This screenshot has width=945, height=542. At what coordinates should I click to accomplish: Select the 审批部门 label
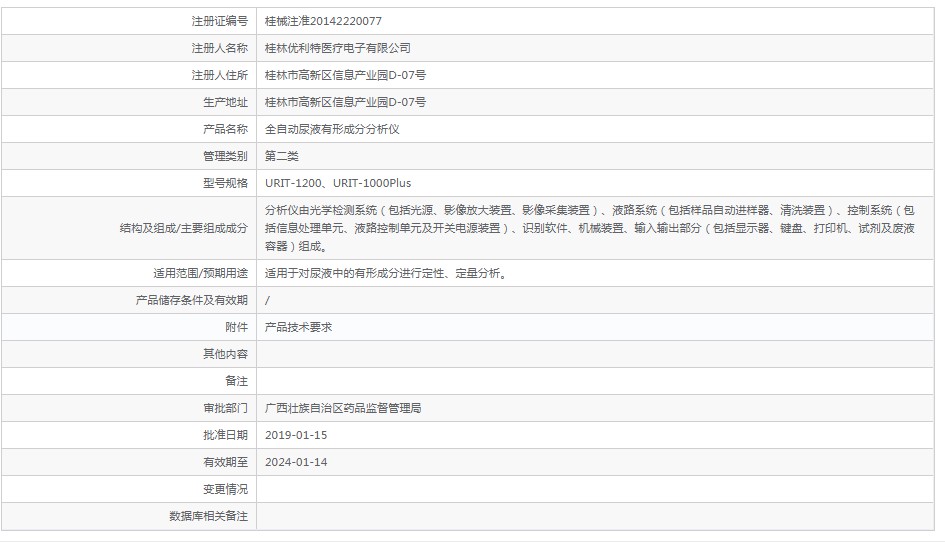coord(225,408)
